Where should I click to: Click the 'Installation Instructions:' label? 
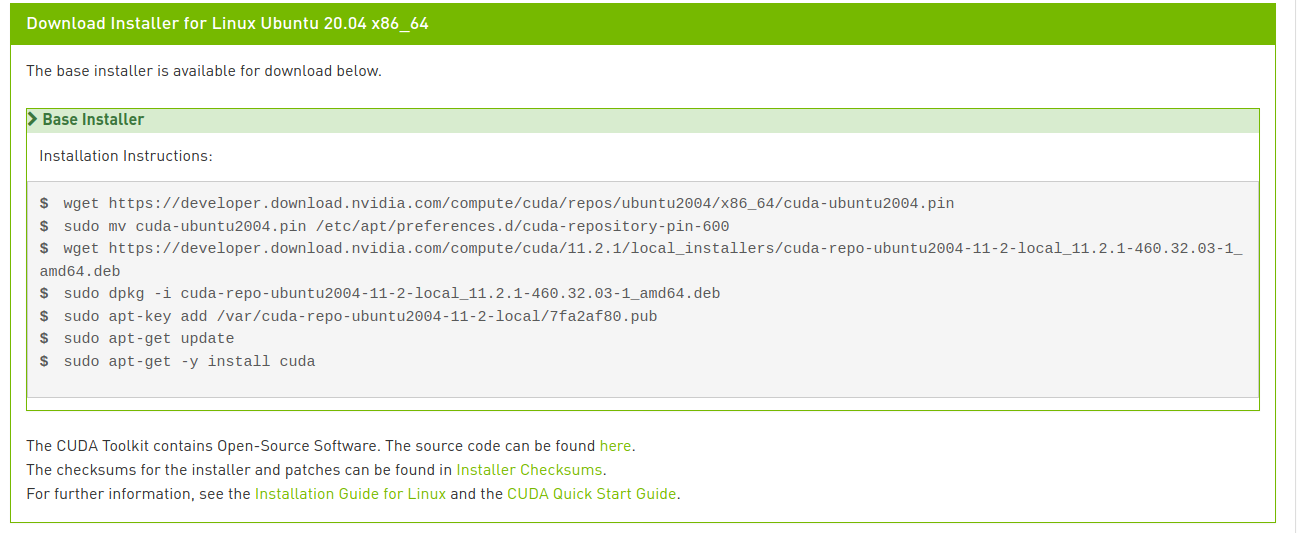point(126,156)
